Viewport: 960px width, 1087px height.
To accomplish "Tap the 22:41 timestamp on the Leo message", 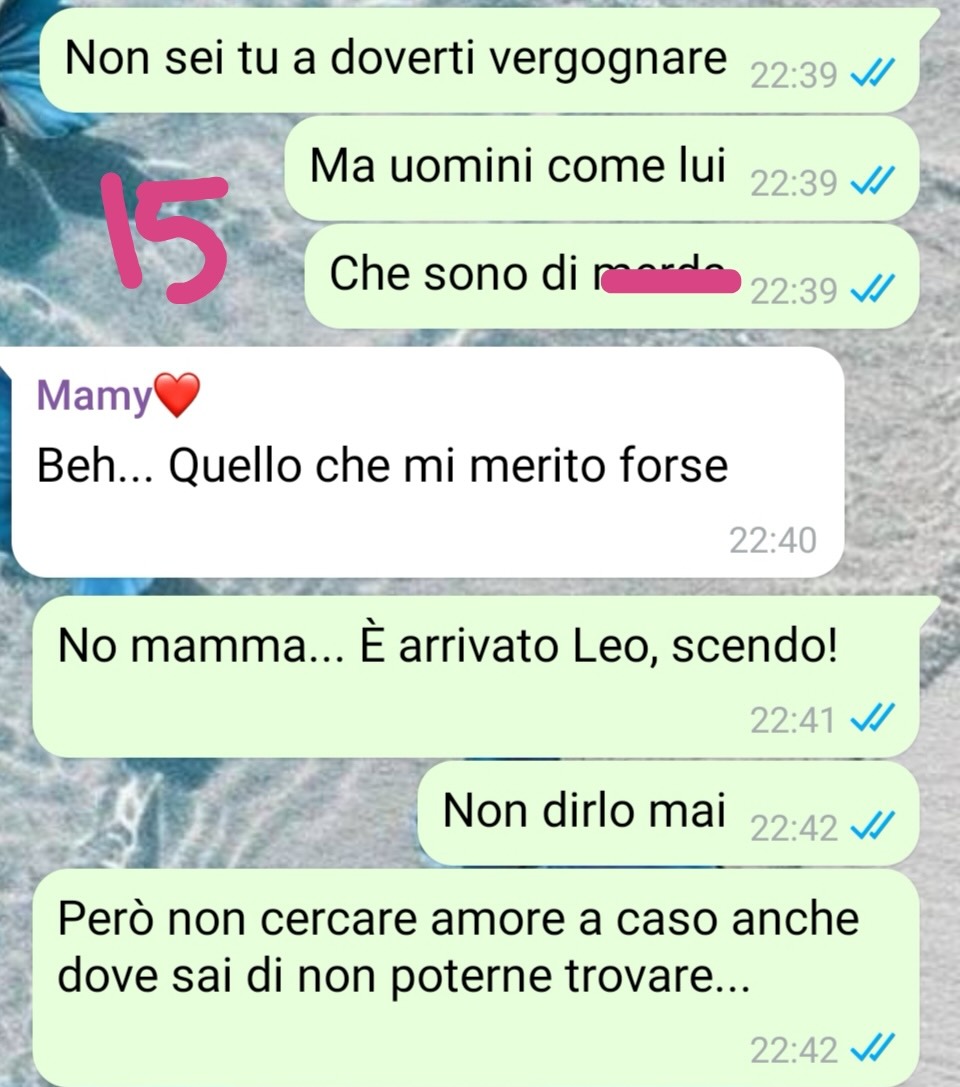I will pyautogui.click(x=792, y=720).
